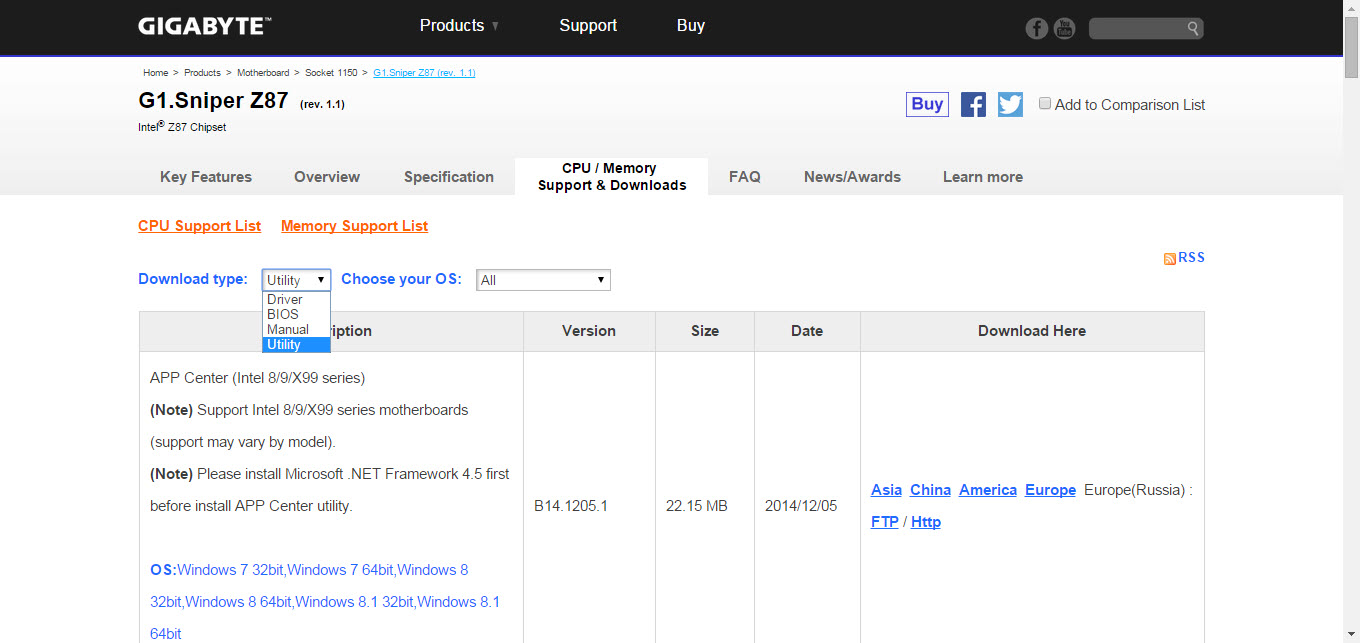
Task: Share product on Twitter
Action: [1011, 104]
